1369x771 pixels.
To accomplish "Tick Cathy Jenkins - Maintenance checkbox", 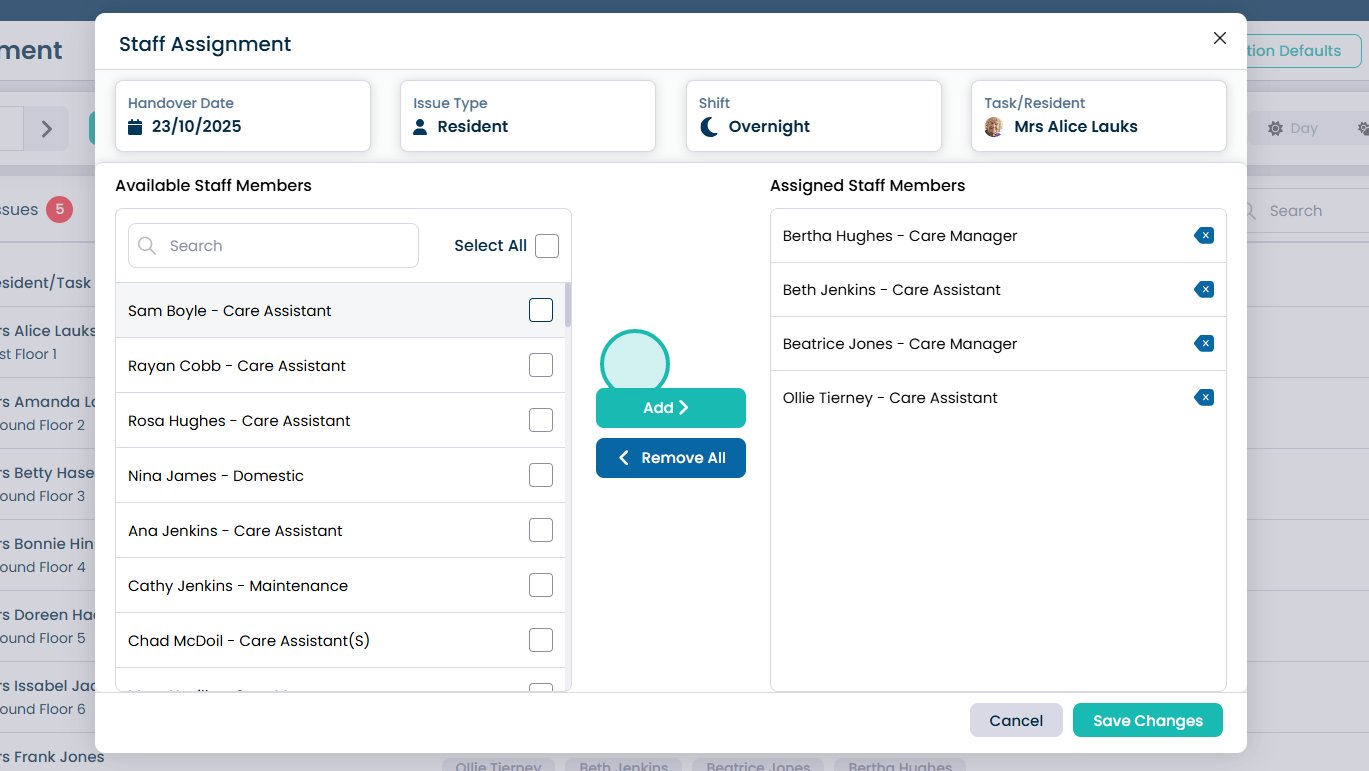I will pos(541,586).
